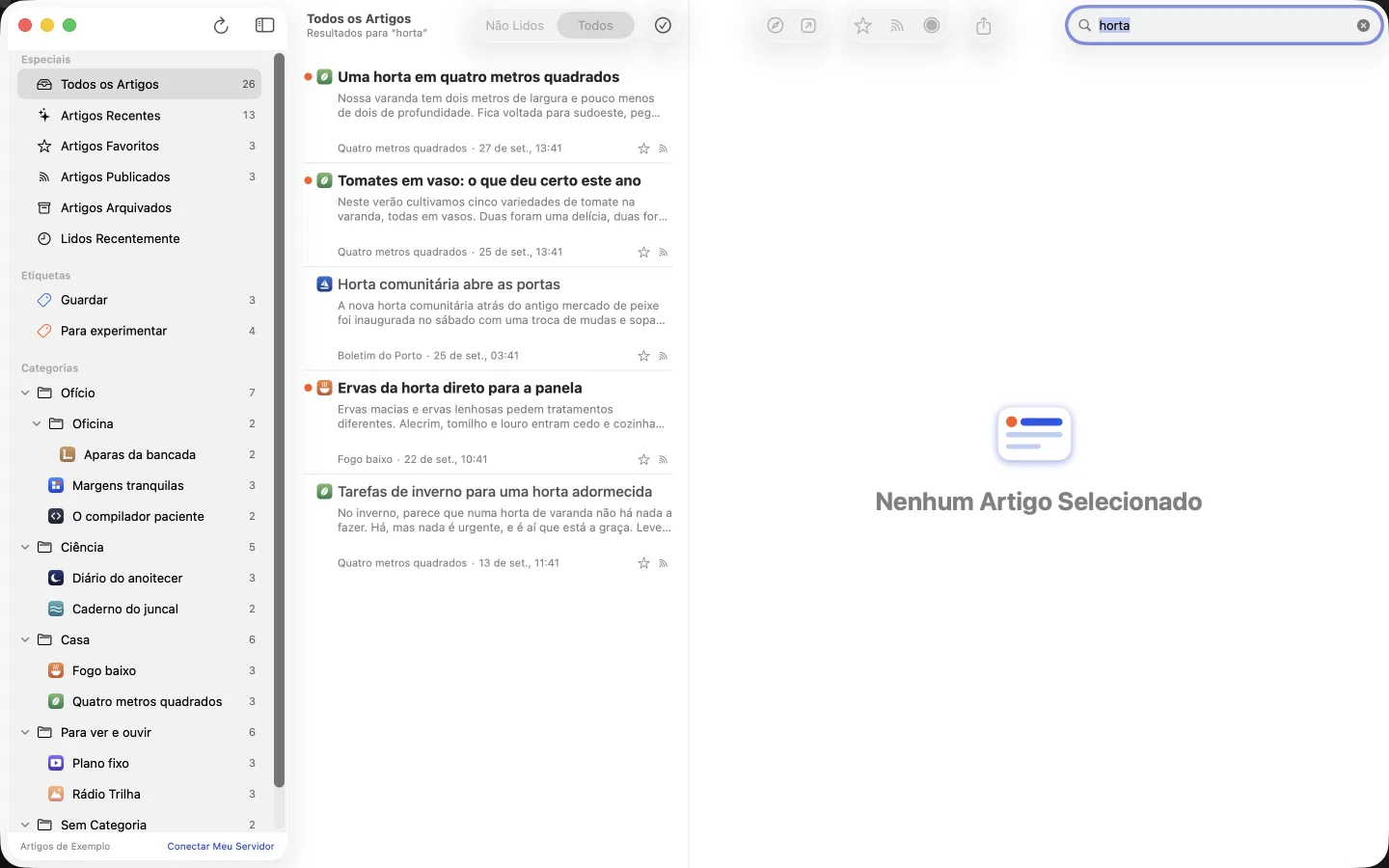
Task: Mark all as read checkmark icon
Action: [x=663, y=26]
